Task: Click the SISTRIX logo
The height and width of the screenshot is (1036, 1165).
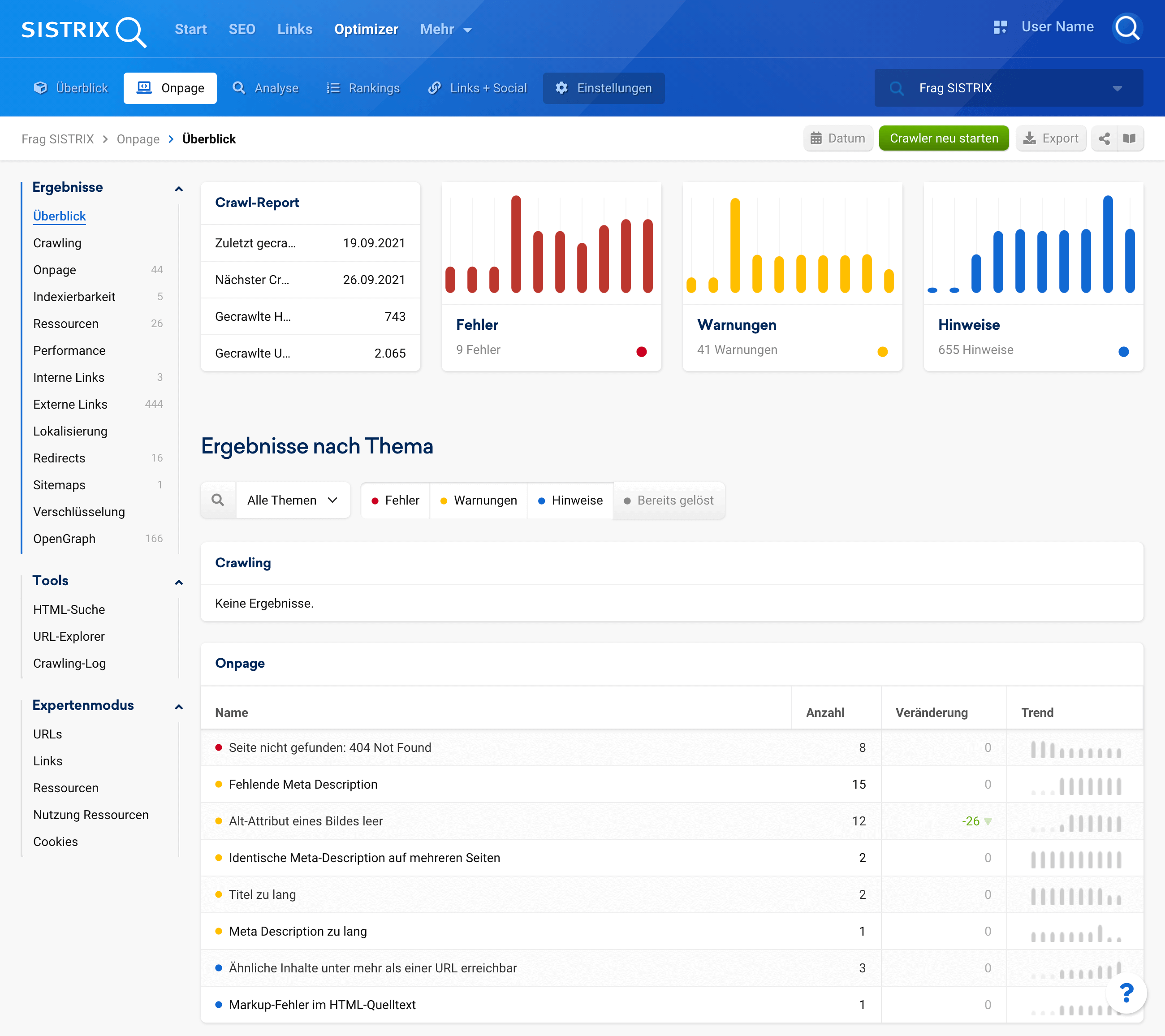Action: tap(83, 30)
